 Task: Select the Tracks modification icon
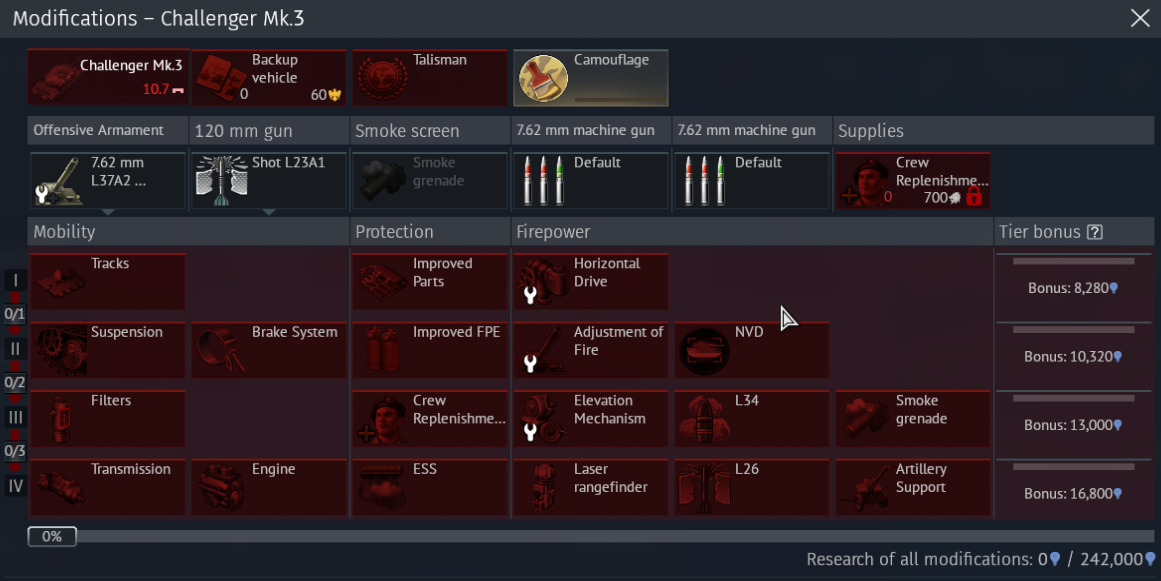click(x=107, y=281)
